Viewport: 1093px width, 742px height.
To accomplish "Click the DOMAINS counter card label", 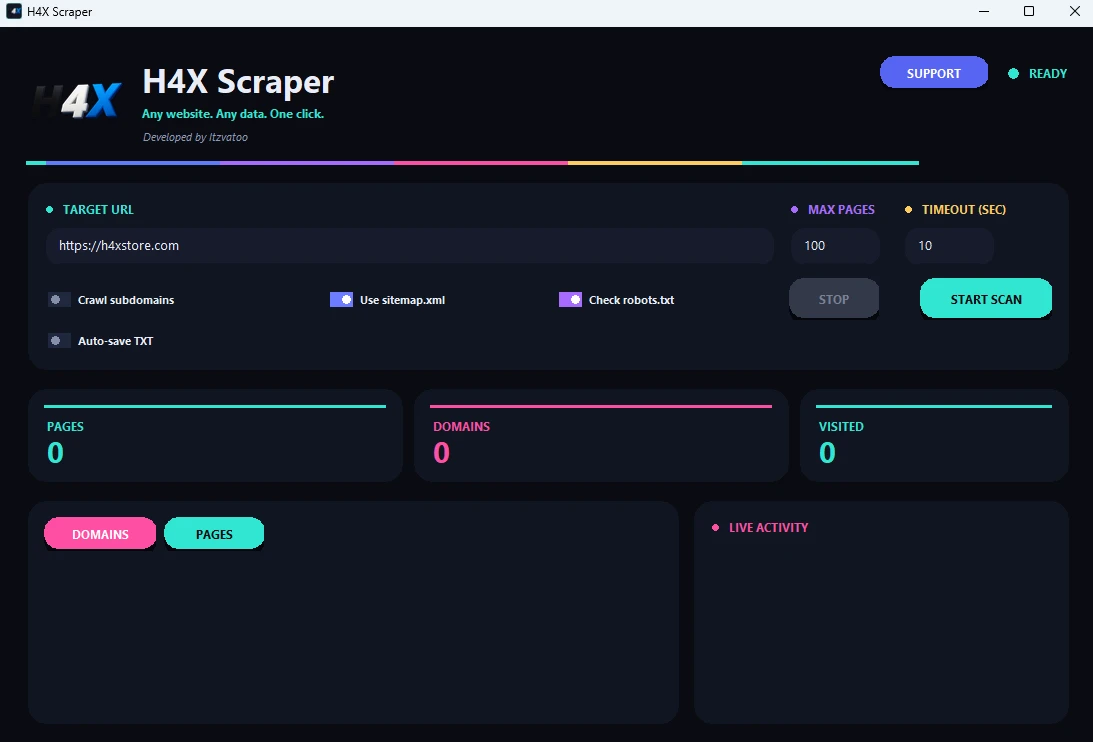I will [461, 426].
